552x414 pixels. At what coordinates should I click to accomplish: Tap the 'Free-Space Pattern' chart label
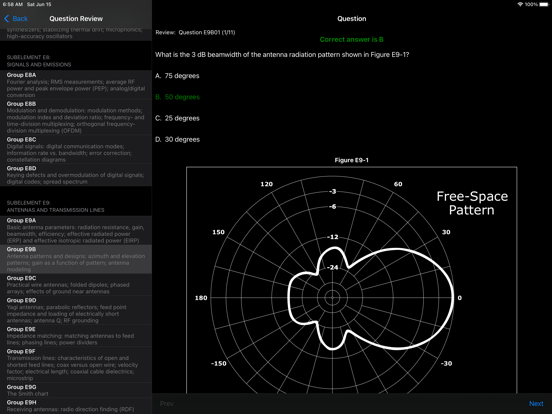click(x=472, y=203)
